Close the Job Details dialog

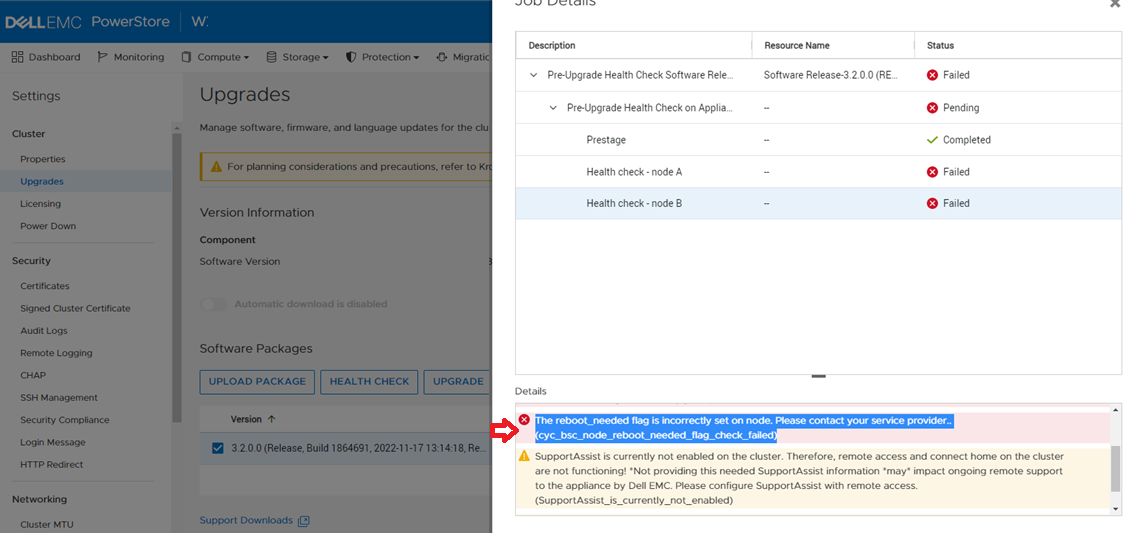pos(1114,4)
